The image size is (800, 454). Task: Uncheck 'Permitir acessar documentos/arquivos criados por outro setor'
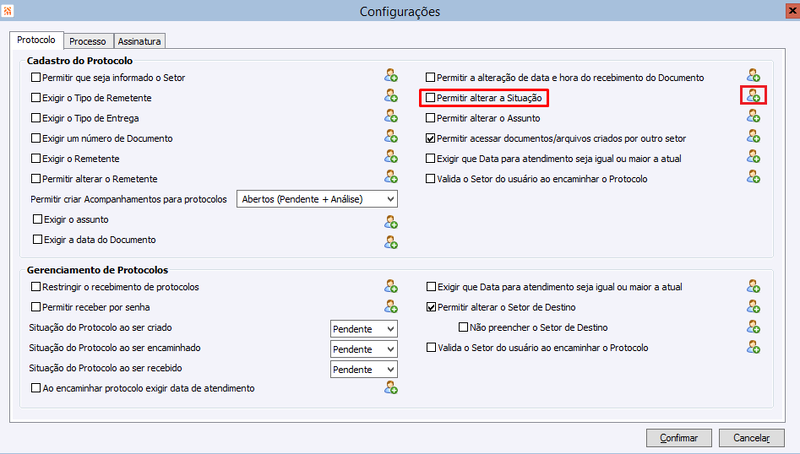pyautogui.click(x=431, y=138)
